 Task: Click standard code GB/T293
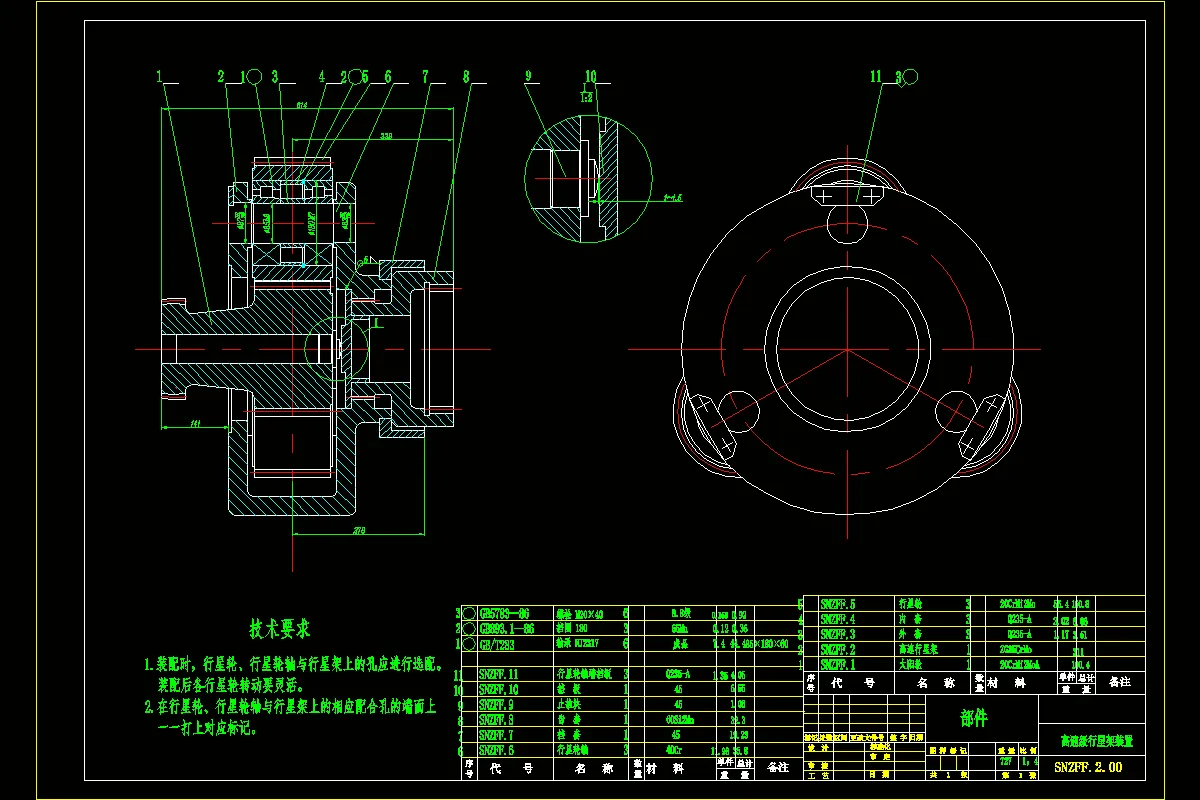(499, 644)
